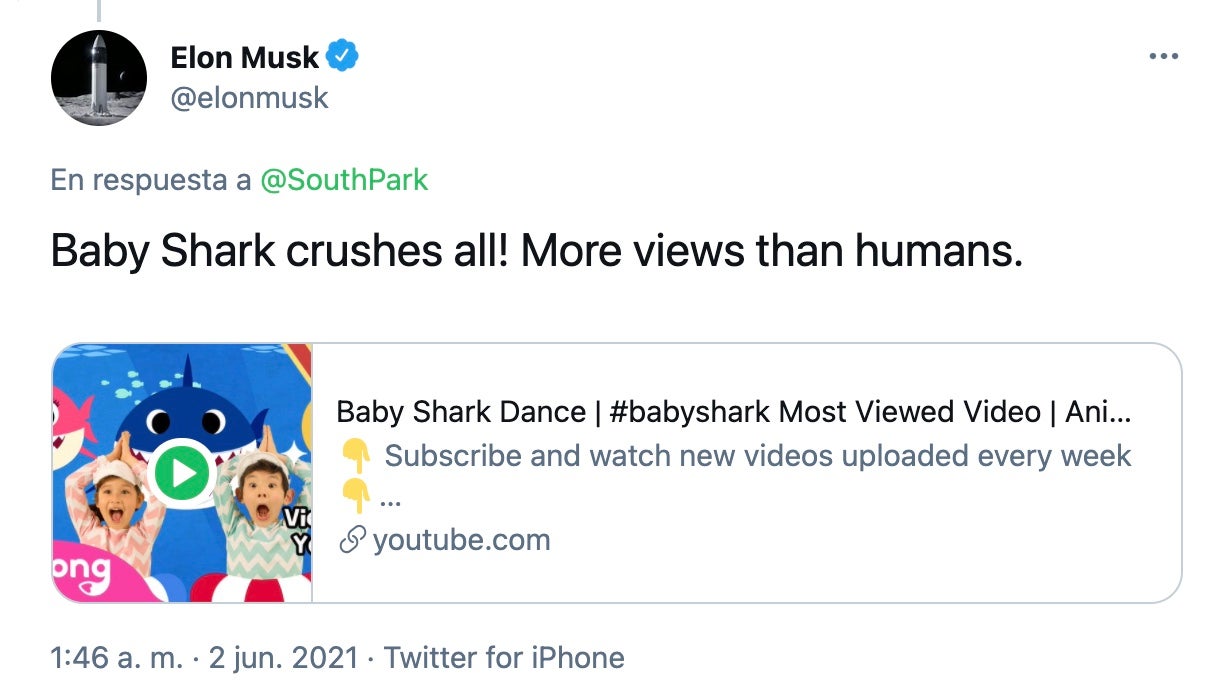This screenshot has width=1229, height=692.
Task: Click the blue verified badge checkmark
Action: point(344,57)
